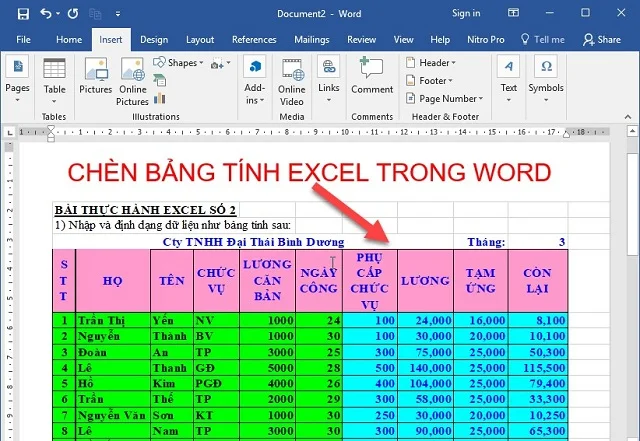640x441 pixels.
Task: Click the NGÀY CÔNG header cell
Action: click(x=319, y=281)
